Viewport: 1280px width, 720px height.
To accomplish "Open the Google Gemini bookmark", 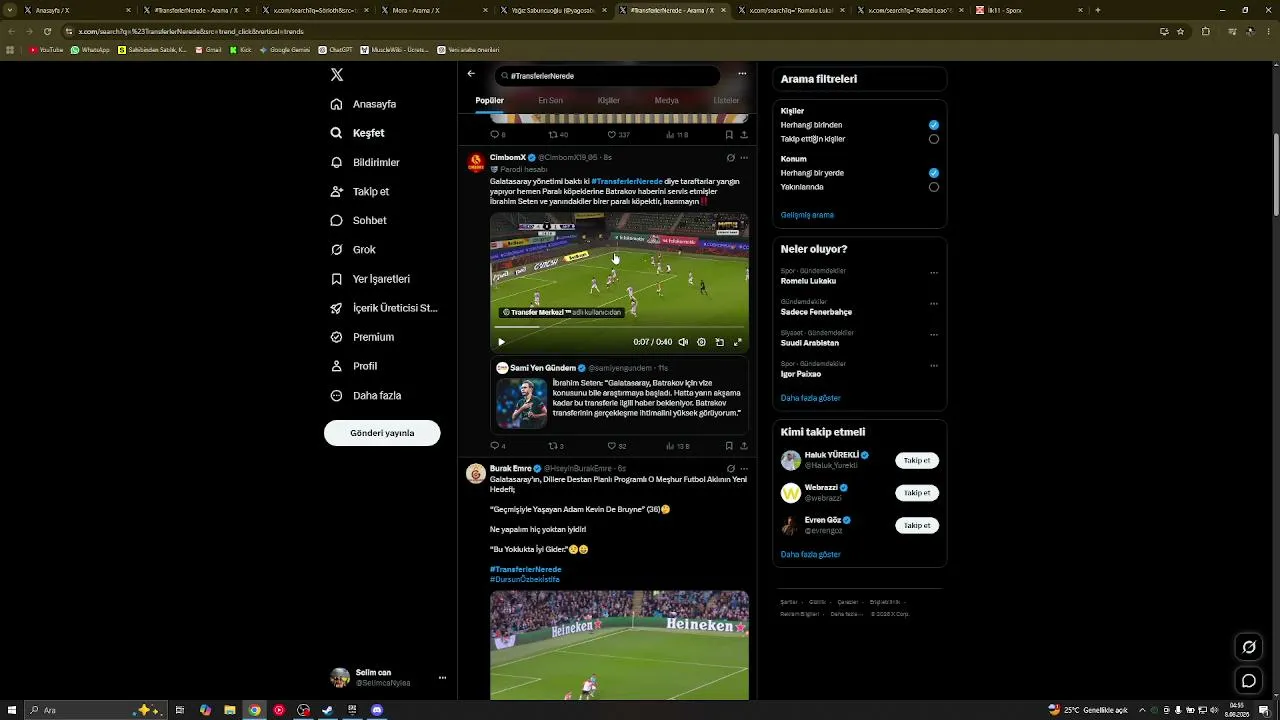I will (284, 50).
